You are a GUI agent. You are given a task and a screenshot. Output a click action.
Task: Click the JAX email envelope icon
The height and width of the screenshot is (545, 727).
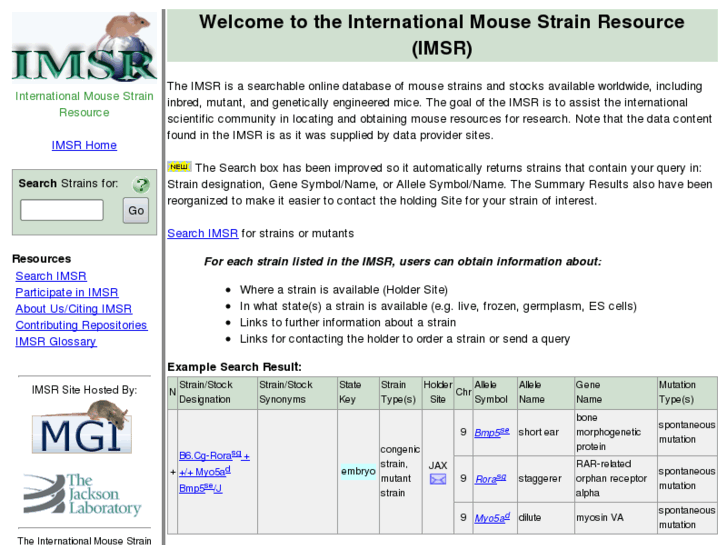(438, 479)
